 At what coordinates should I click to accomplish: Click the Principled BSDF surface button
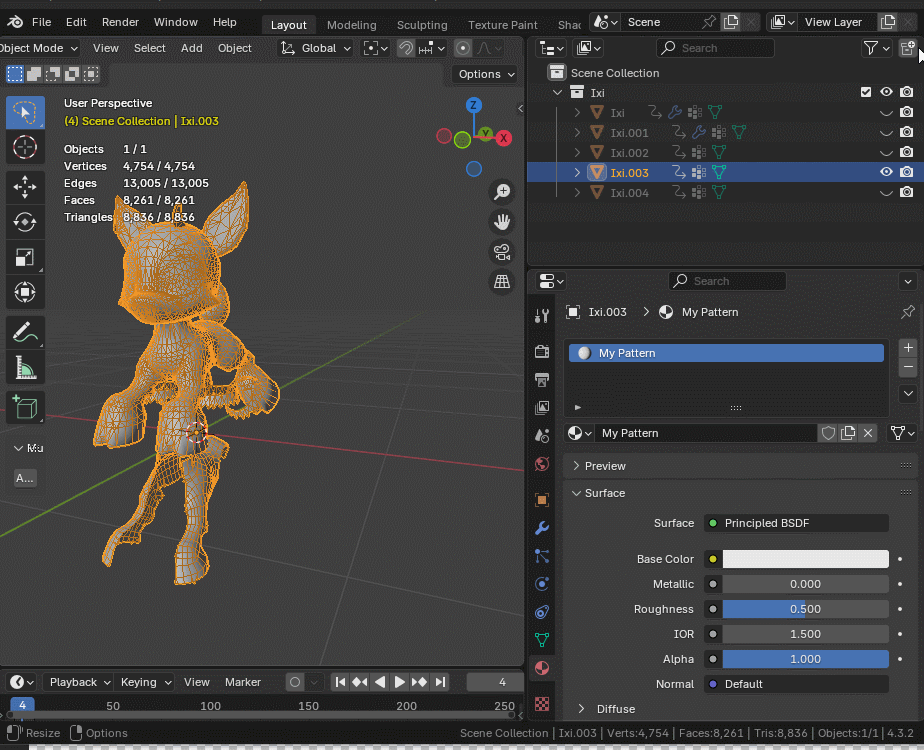tap(796, 523)
